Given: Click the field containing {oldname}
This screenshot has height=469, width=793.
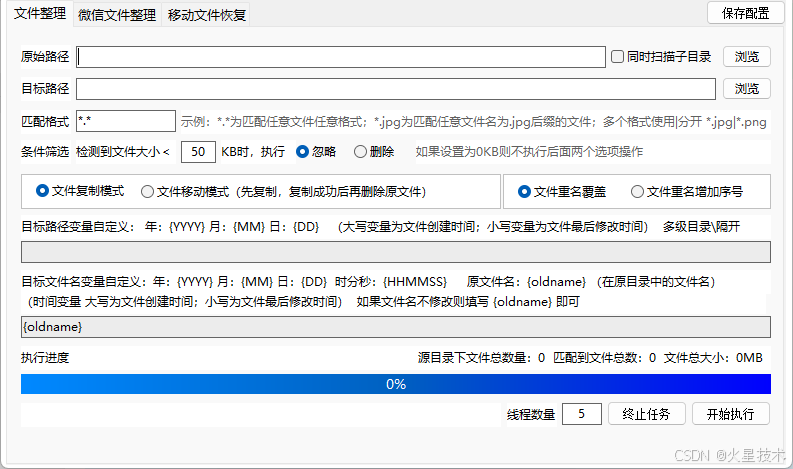Looking at the screenshot, I should [396, 327].
